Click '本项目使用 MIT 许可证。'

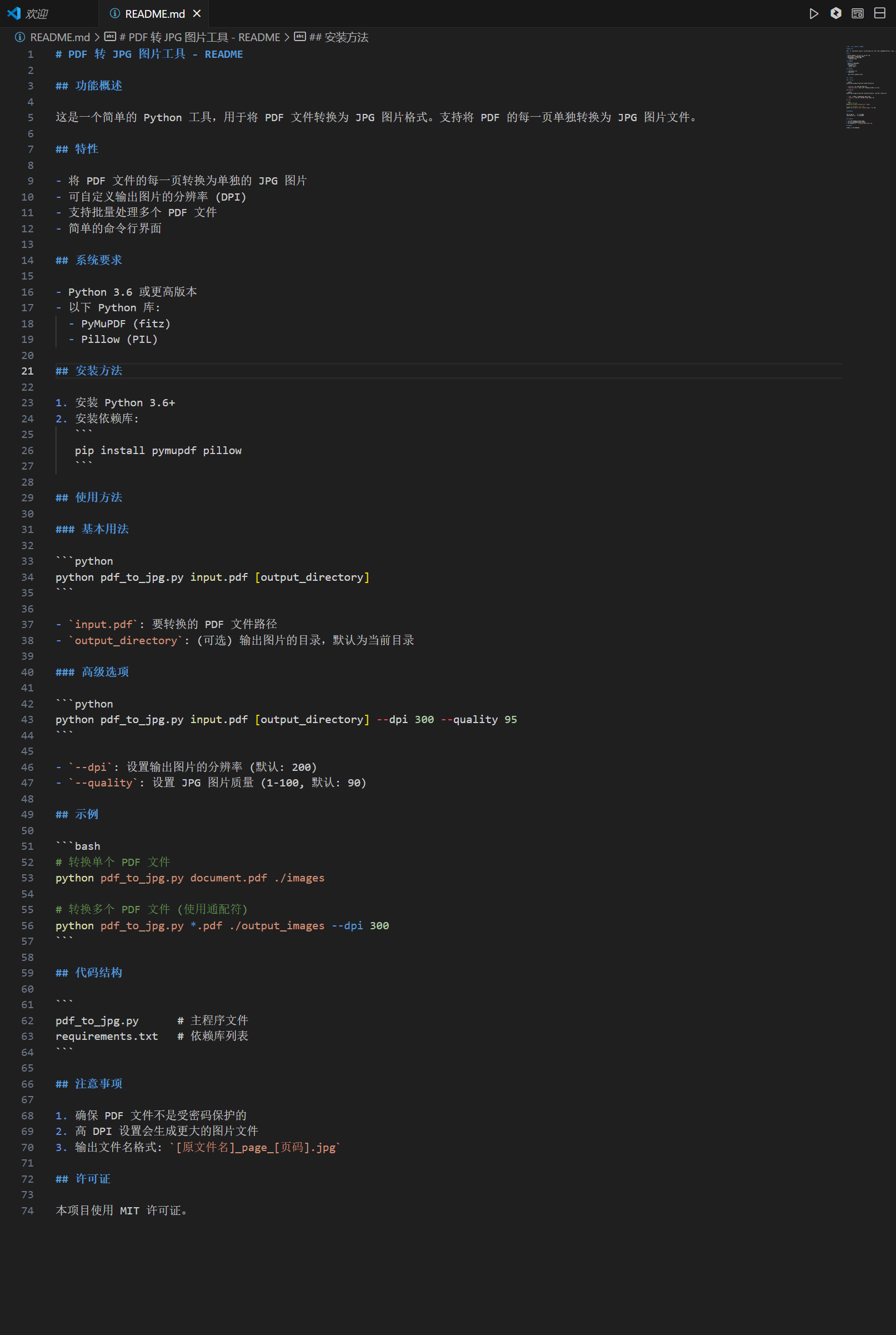(x=122, y=1211)
